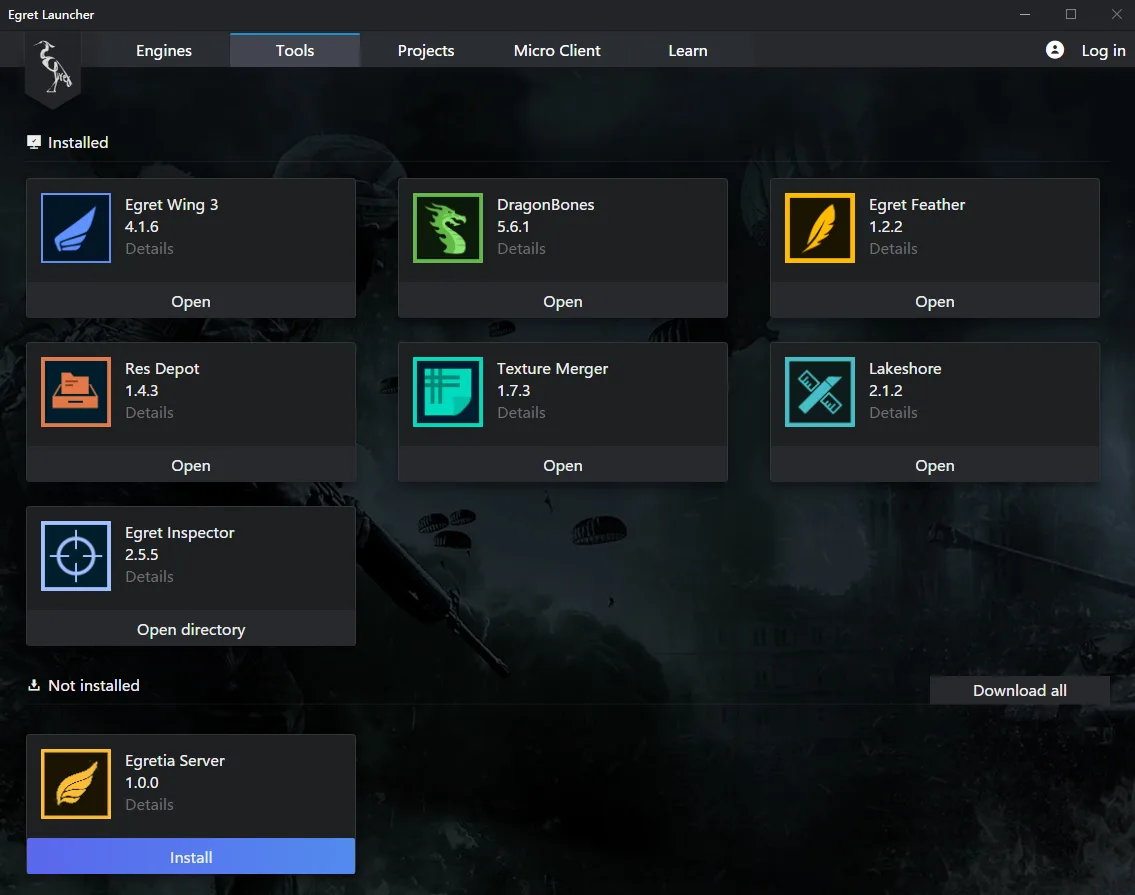
Task: Click the Installed section heading
Action: (78, 143)
